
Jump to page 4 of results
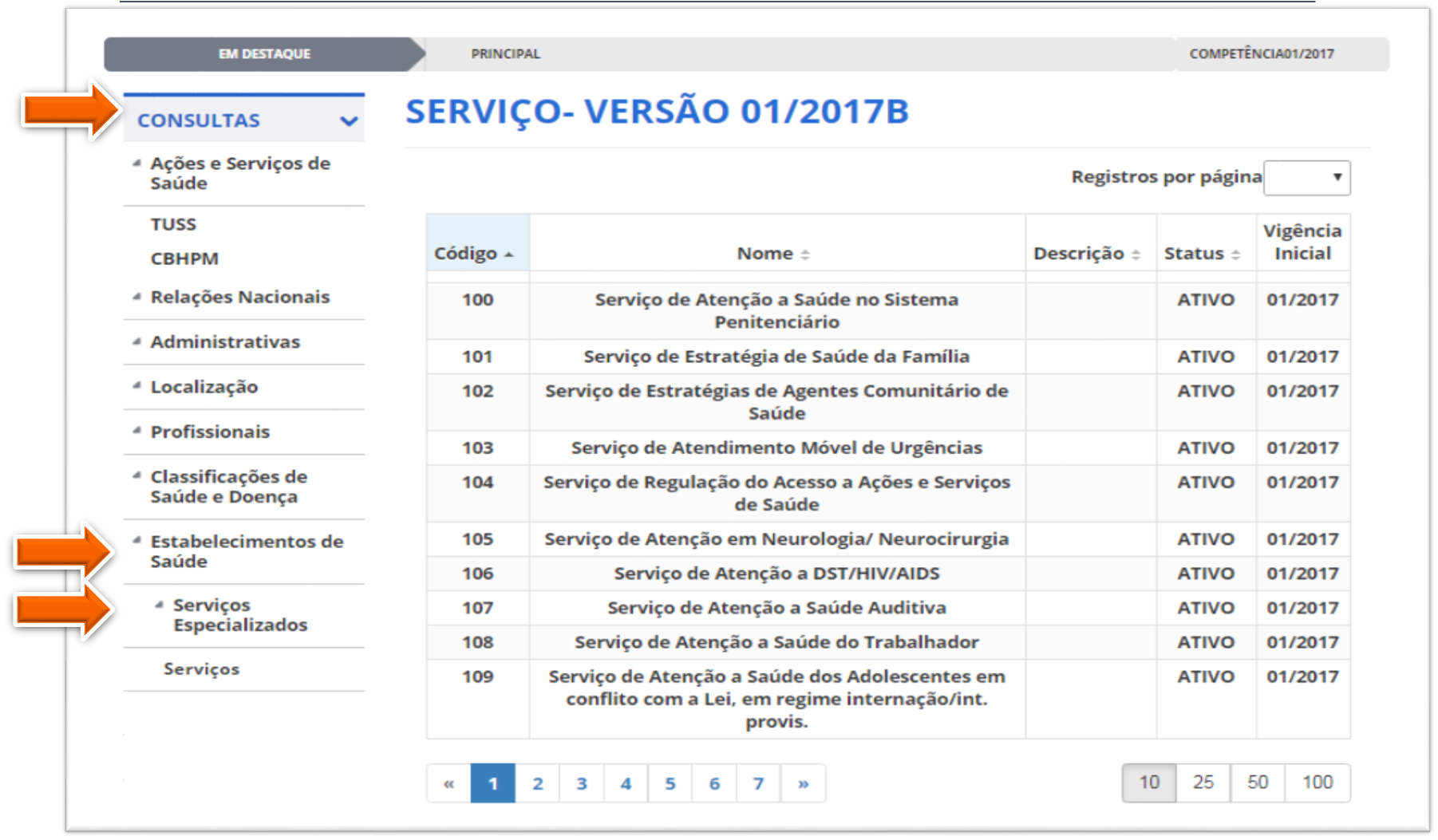pos(626,783)
